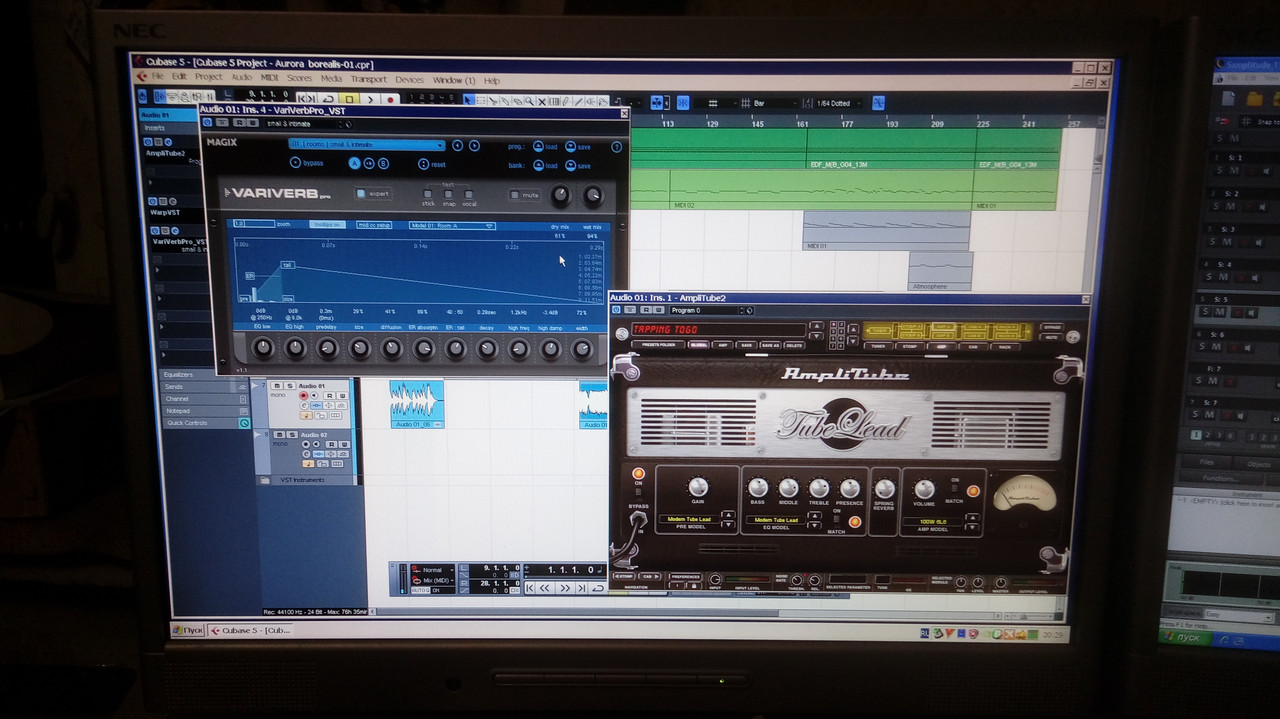Open the Project menu
The width and height of the screenshot is (1280, 719).
coord(208,78)
